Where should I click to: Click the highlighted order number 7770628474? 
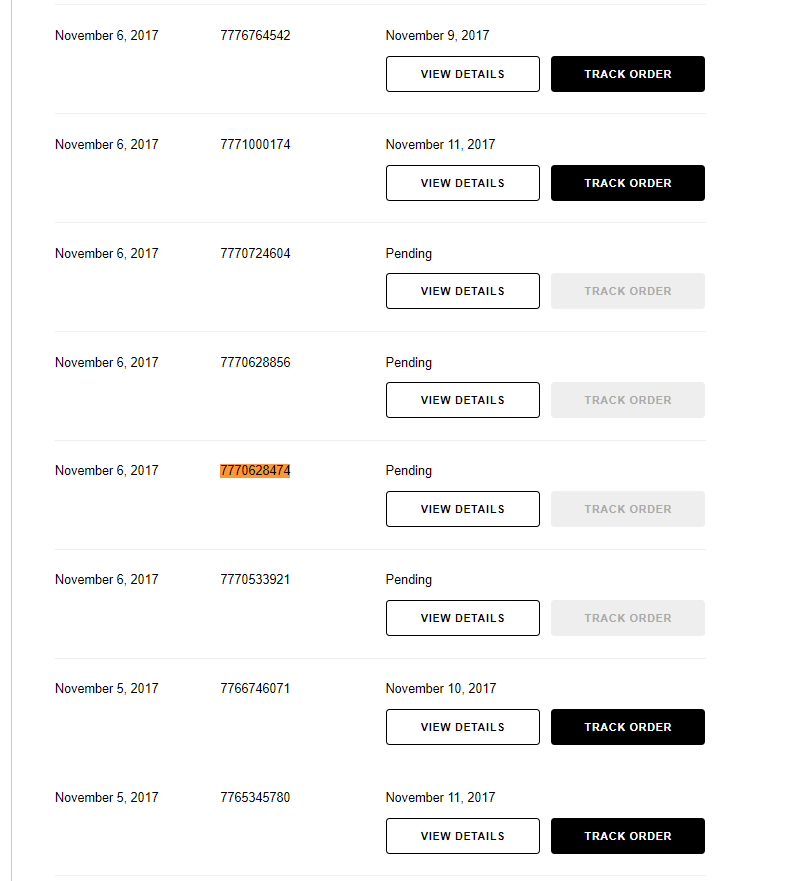(x=255, y=471)
